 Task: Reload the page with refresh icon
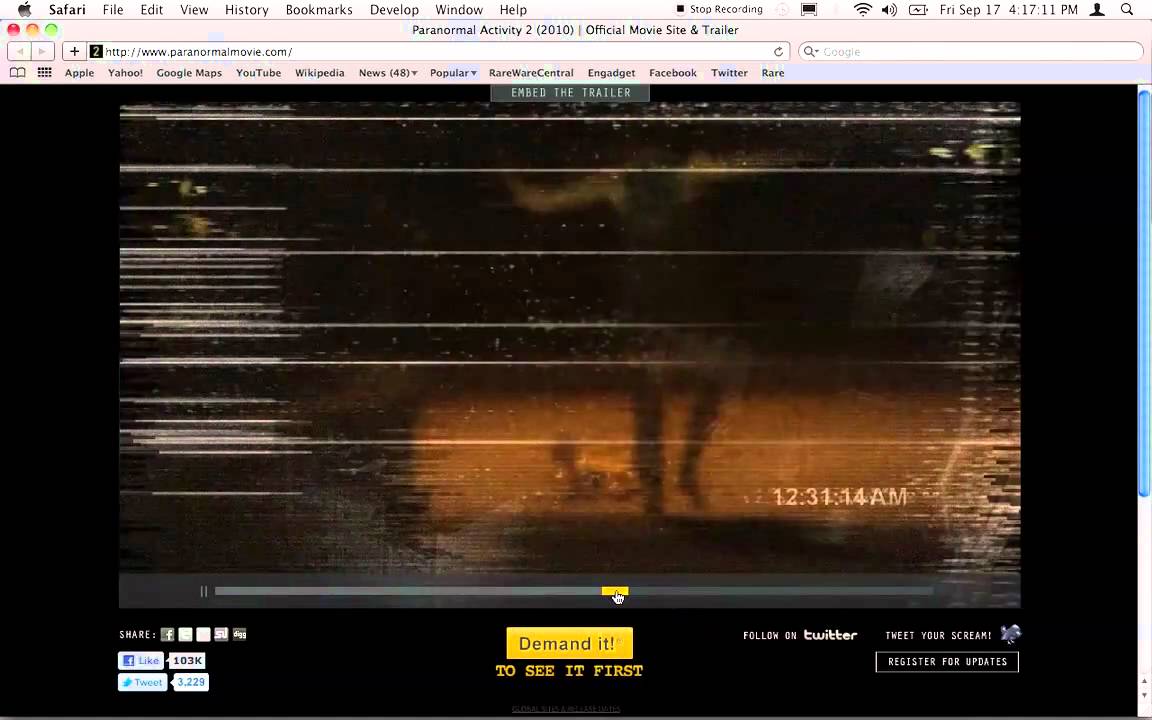click(x=778, y=51)
